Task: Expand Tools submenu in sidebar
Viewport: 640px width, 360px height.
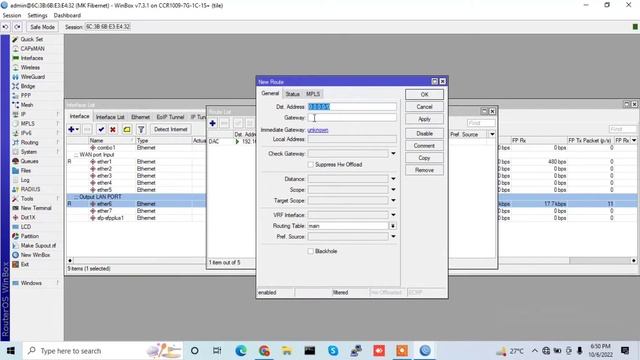Action: tap(27, 199)
